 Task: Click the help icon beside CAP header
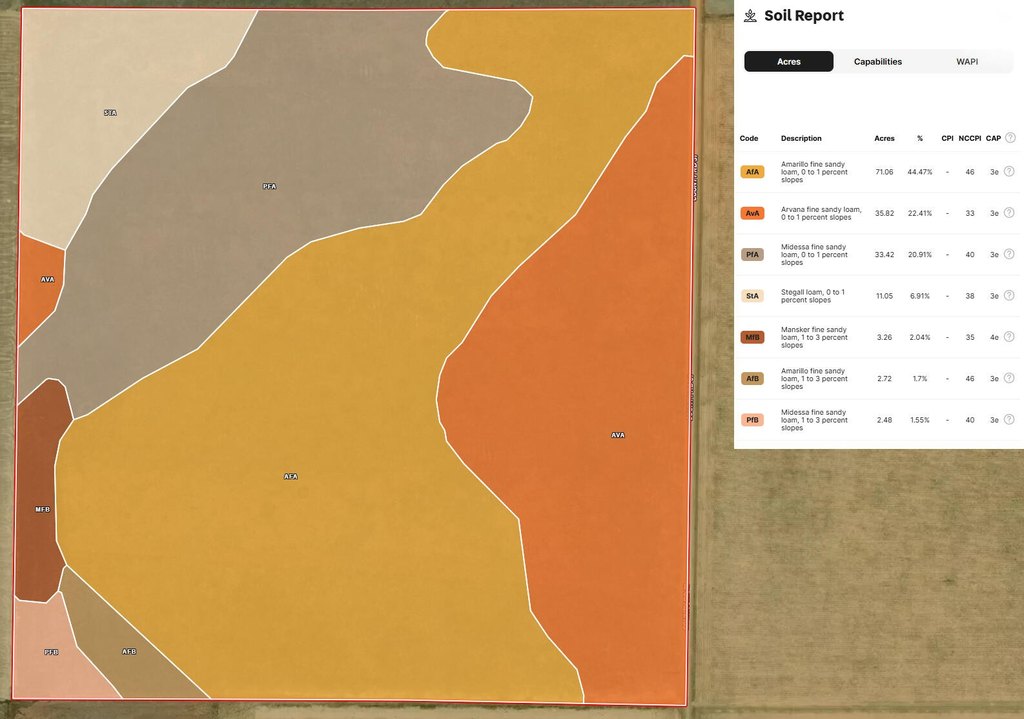point(1009,138)
